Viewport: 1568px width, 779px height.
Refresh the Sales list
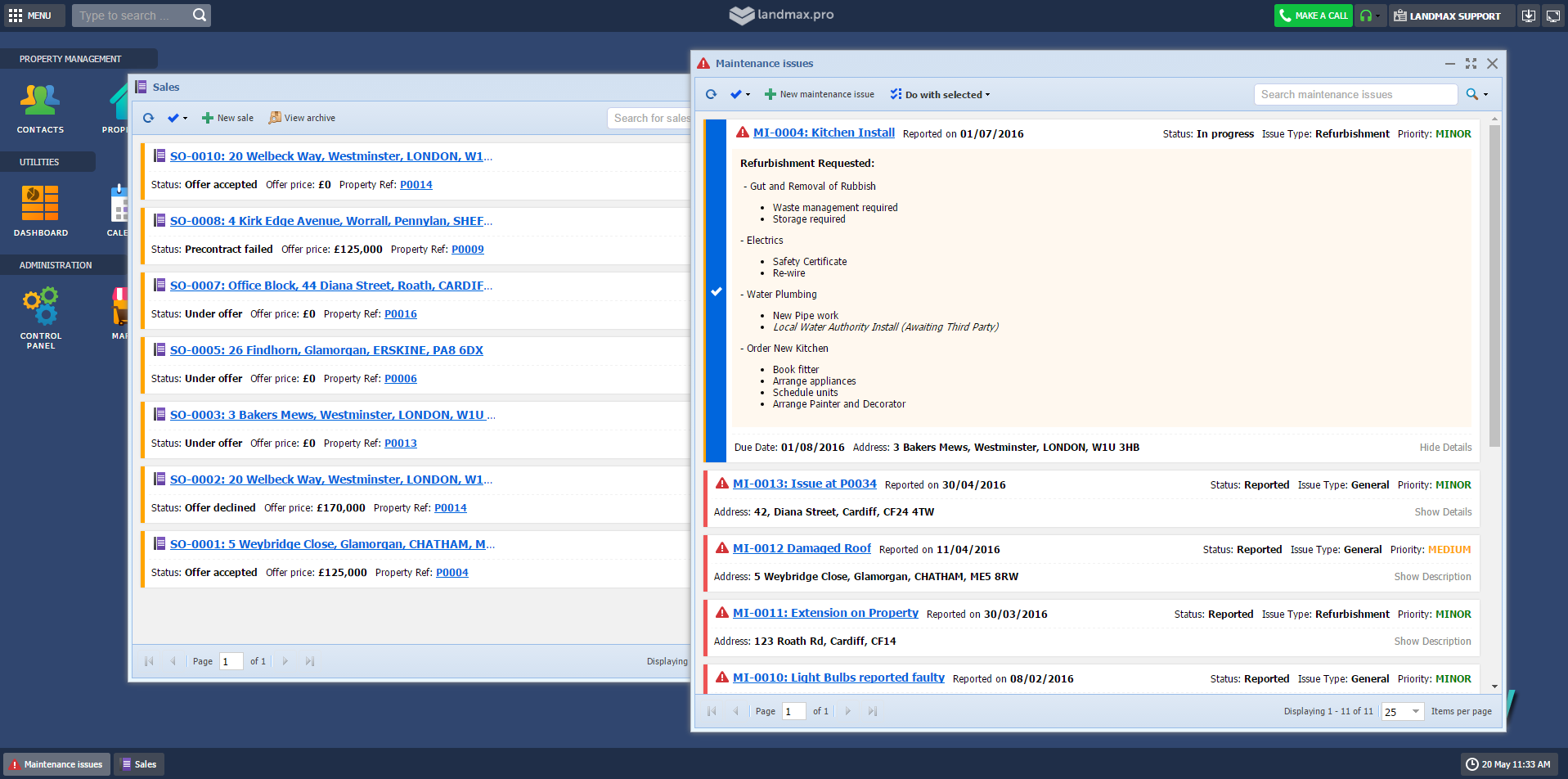click(x=148, y=118)
